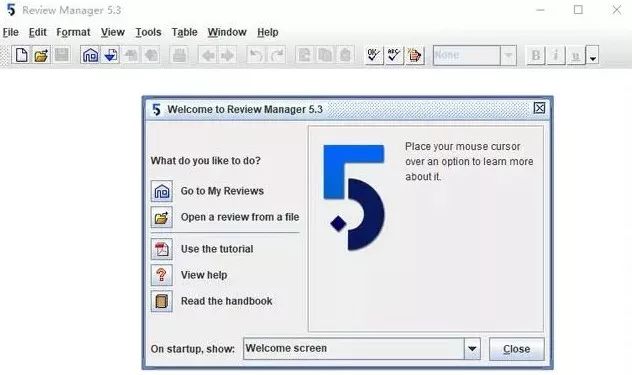Viewport: 632px width, 375px height.
Task: Open the Table menu
Action: click(184, 32)
